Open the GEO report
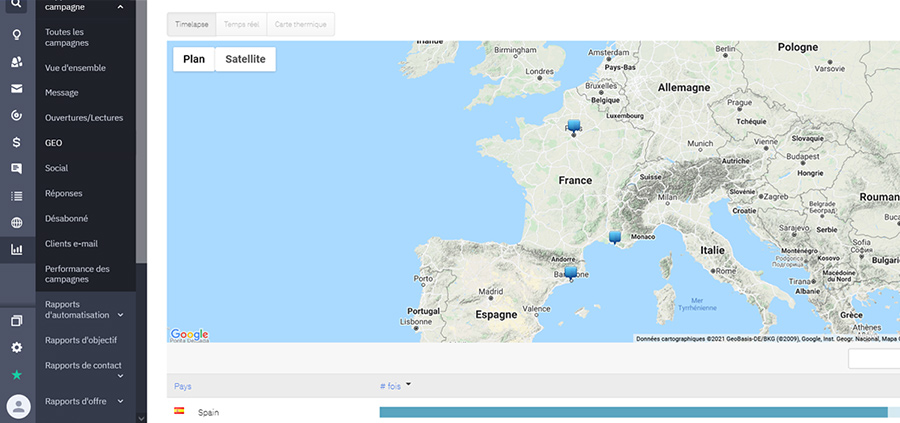Viewport: 900px width, 423px height. pyautogui.click(x=53, y=143)
